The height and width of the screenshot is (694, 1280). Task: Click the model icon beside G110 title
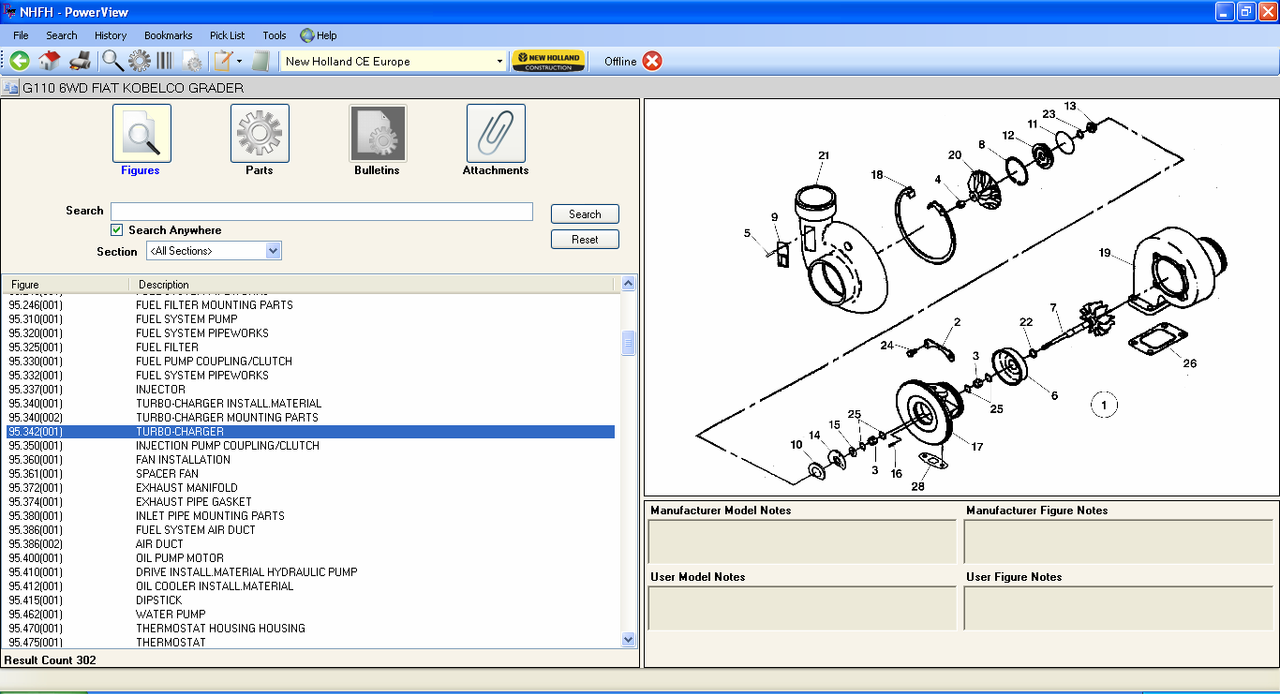pos(11,88)
